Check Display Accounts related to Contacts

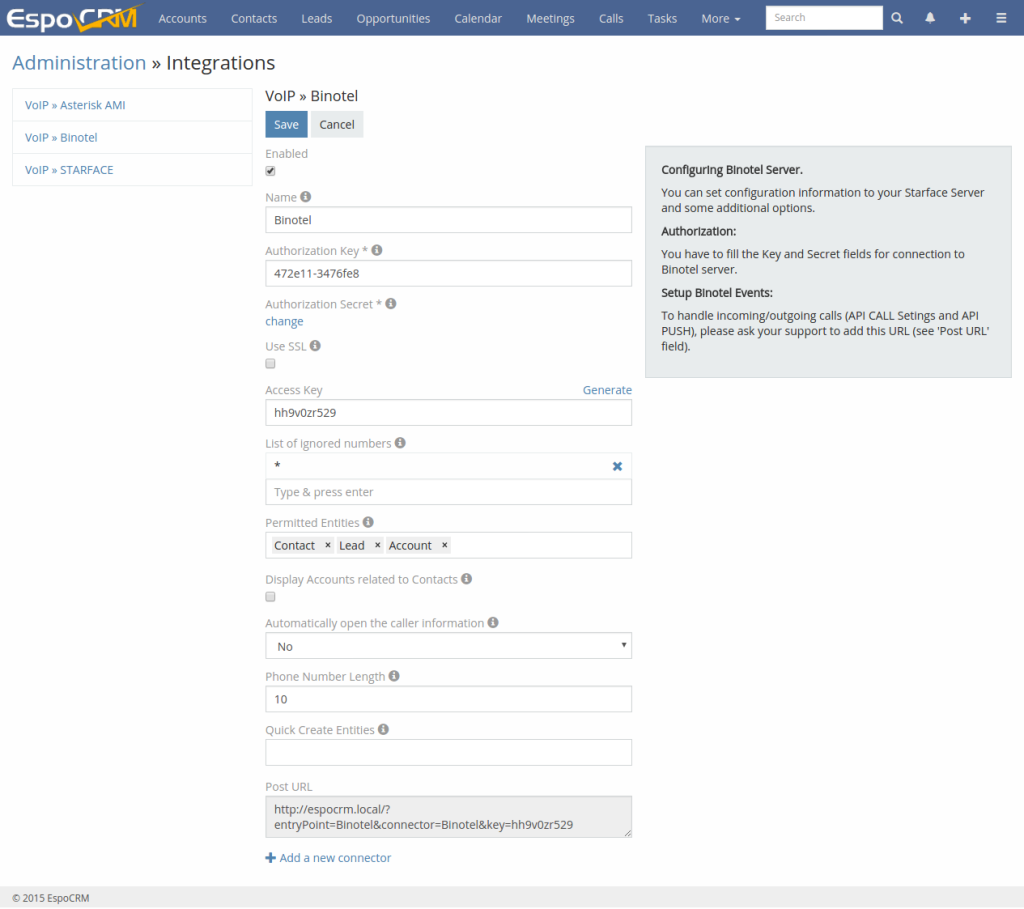tap(270, 597)
